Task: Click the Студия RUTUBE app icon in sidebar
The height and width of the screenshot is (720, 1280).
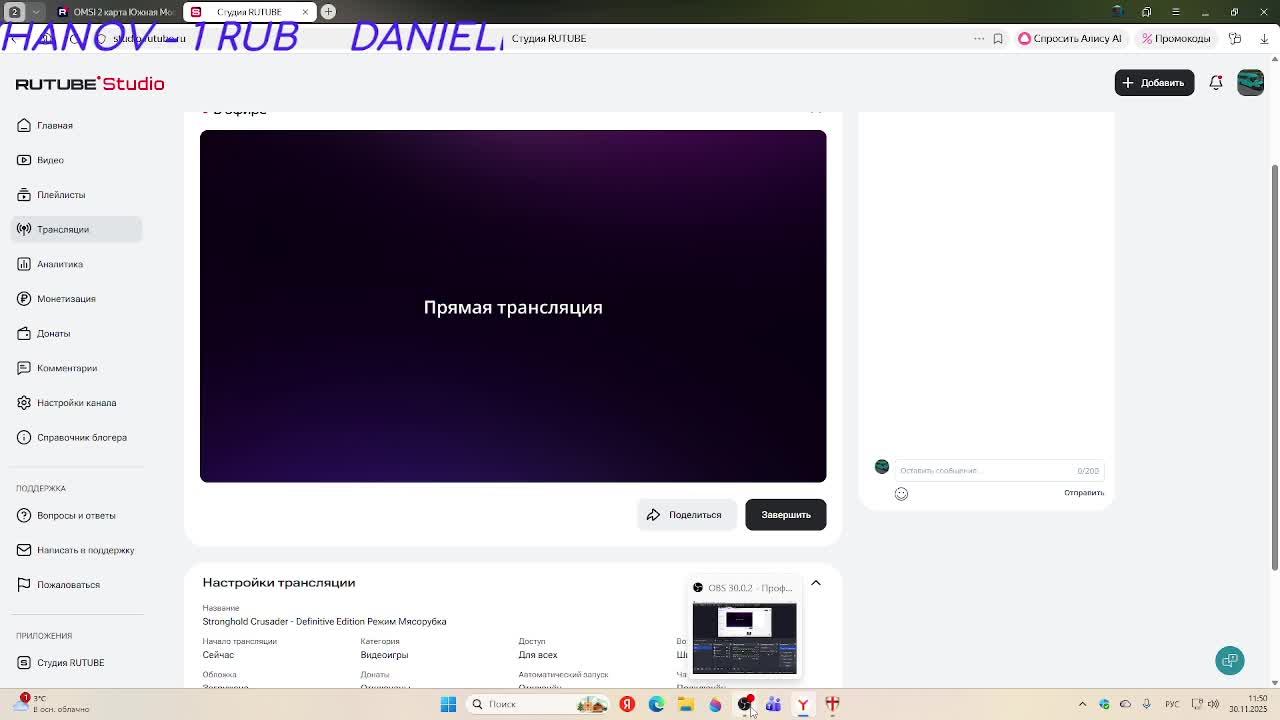Action: tap(23, 662)
